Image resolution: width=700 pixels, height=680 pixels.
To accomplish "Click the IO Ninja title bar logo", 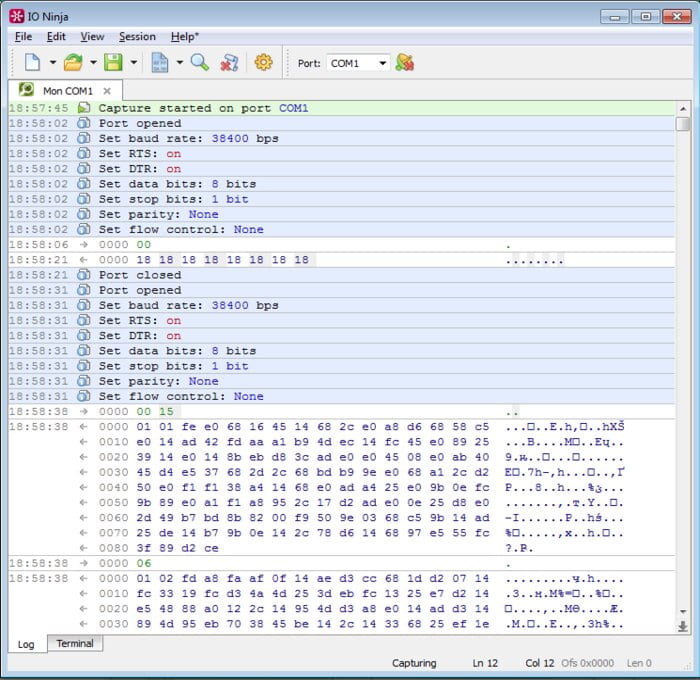I will coord(17,16).
